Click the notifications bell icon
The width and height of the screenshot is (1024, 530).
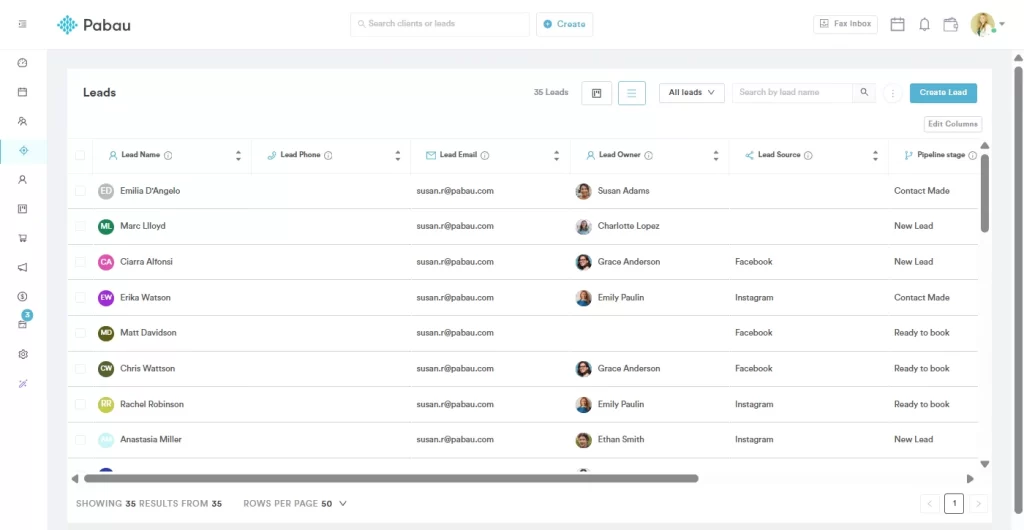click(924, 24)
